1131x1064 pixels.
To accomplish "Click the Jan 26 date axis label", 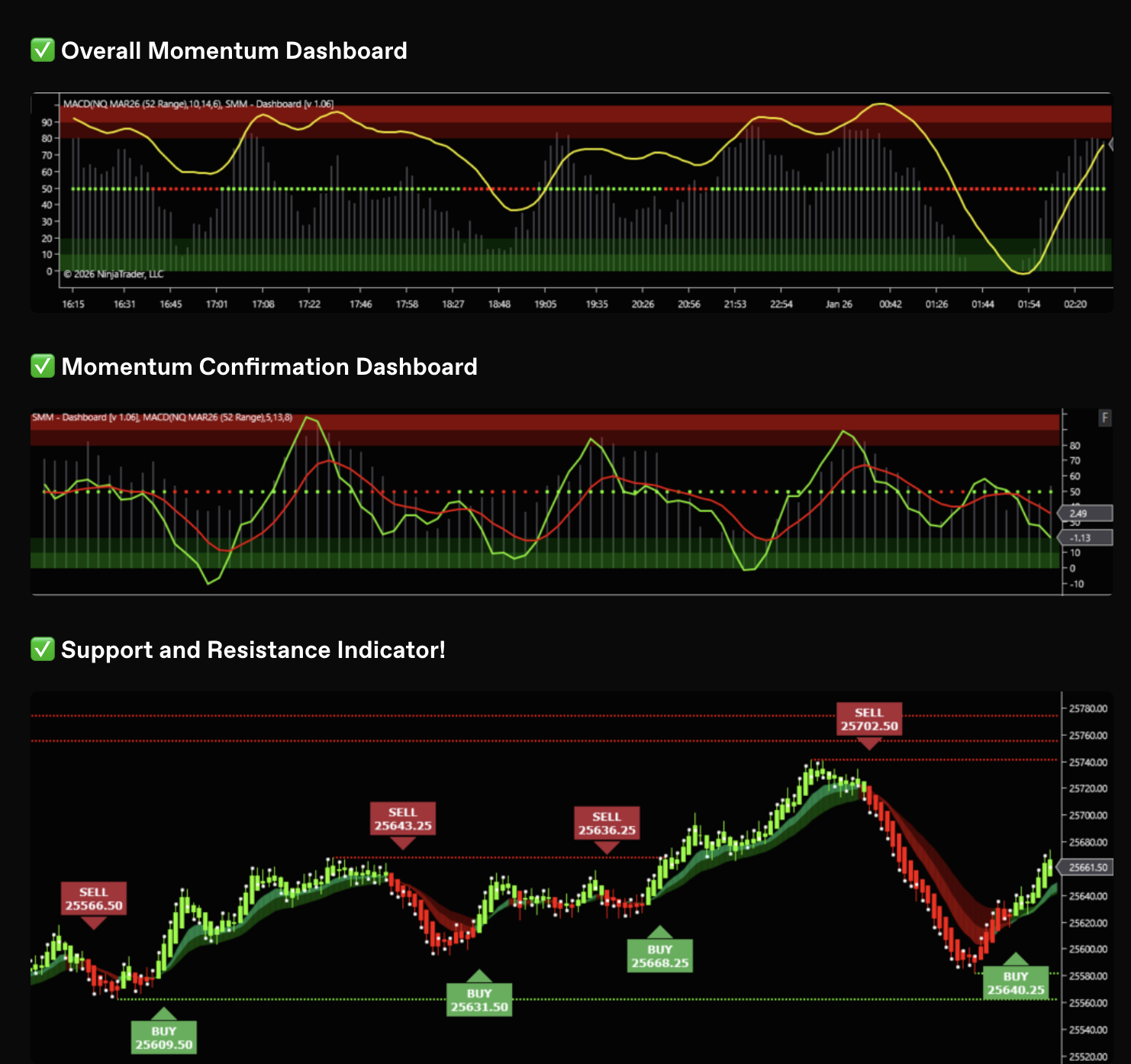I will (x=839, y=304).
